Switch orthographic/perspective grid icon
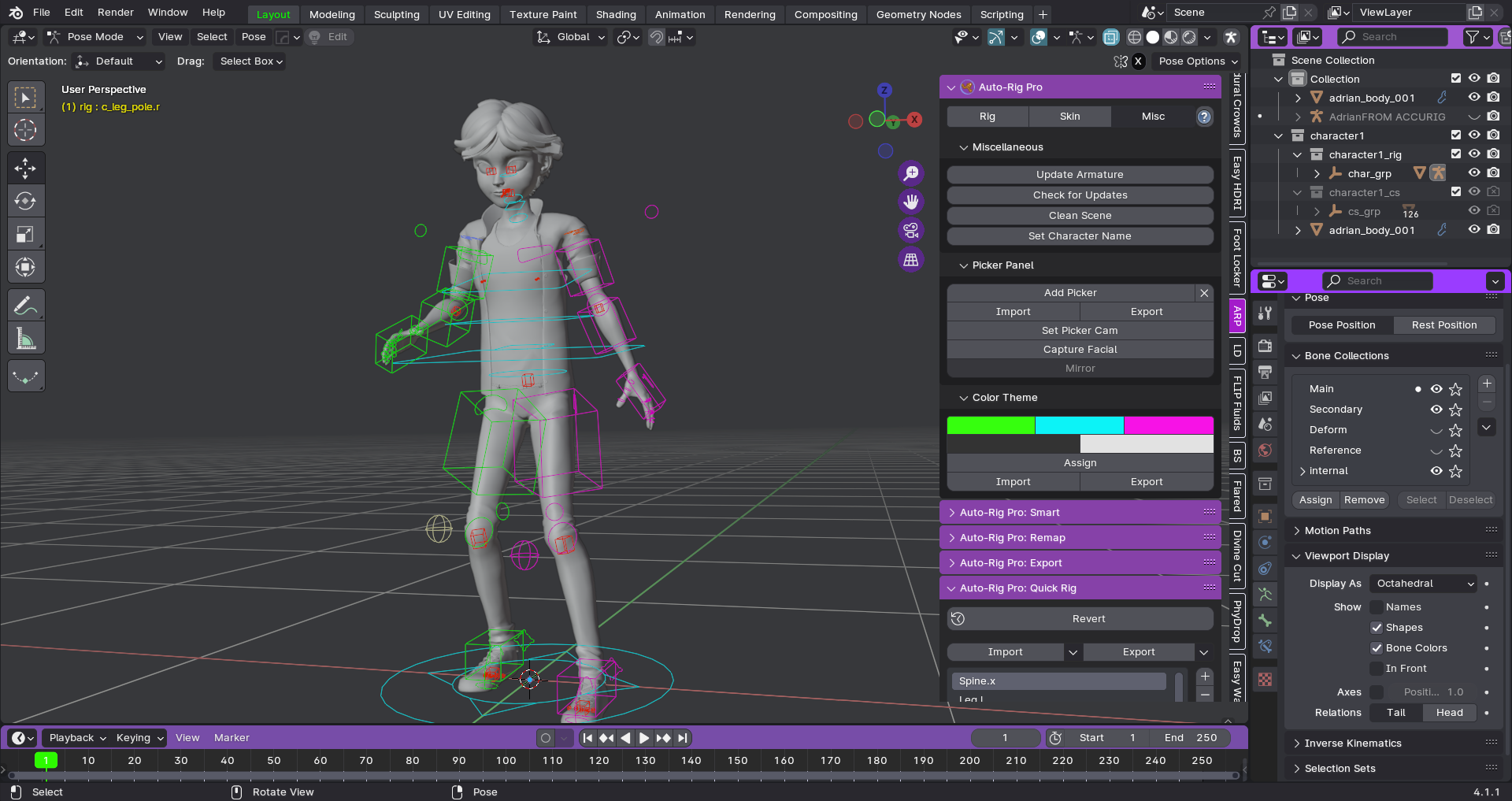 [911, 259]
